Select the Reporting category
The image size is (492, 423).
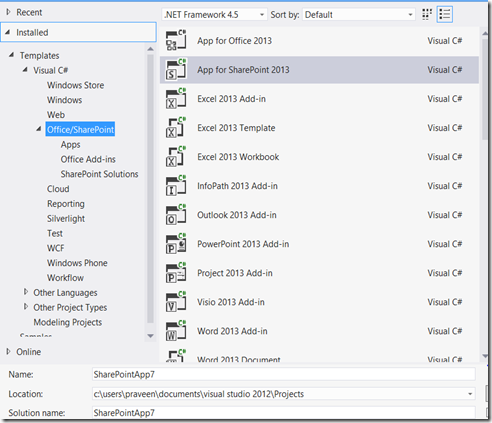tap(66, 204)
